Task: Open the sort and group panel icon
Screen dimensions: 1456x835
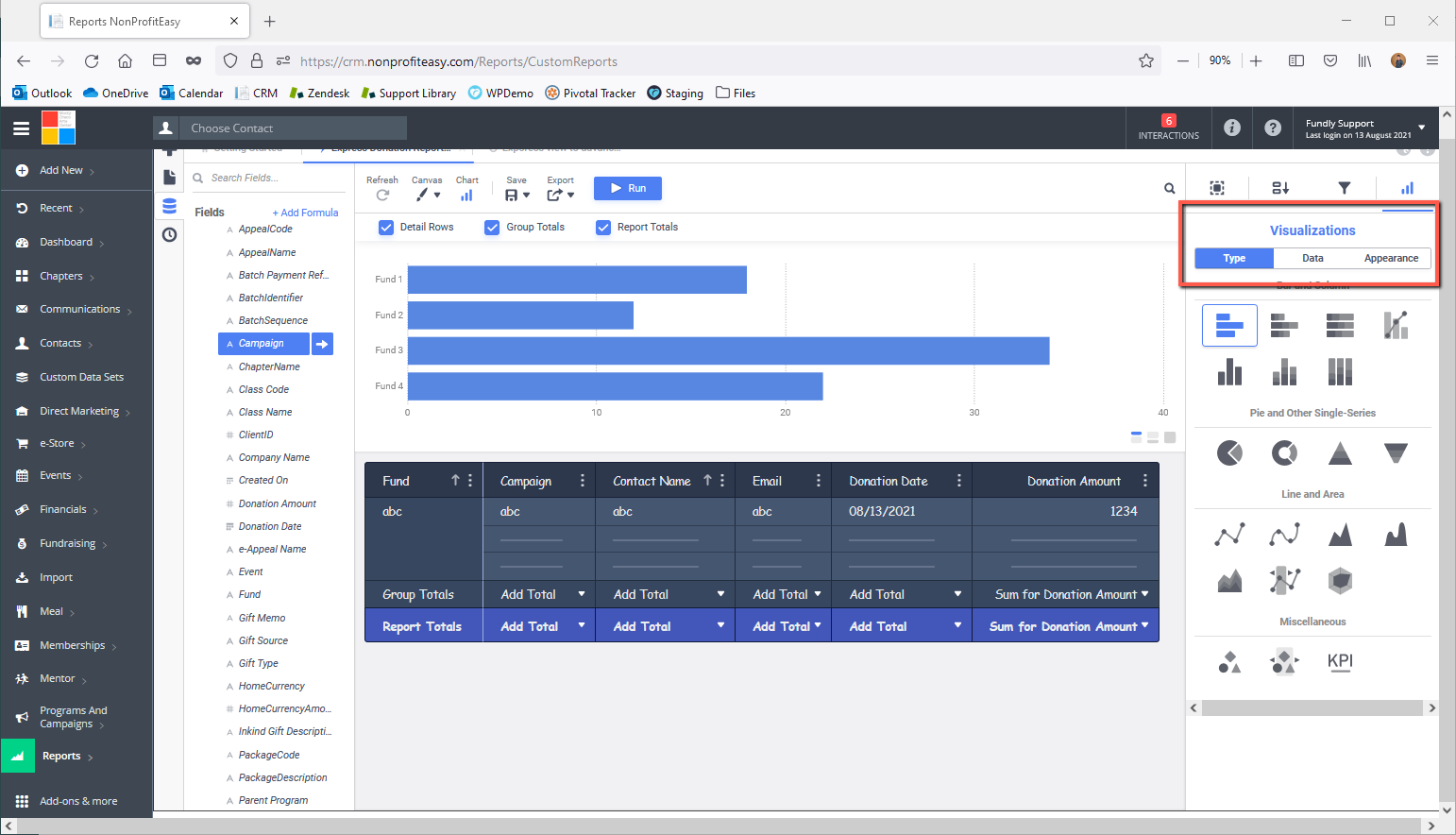Action: (x=1280, y=188)
